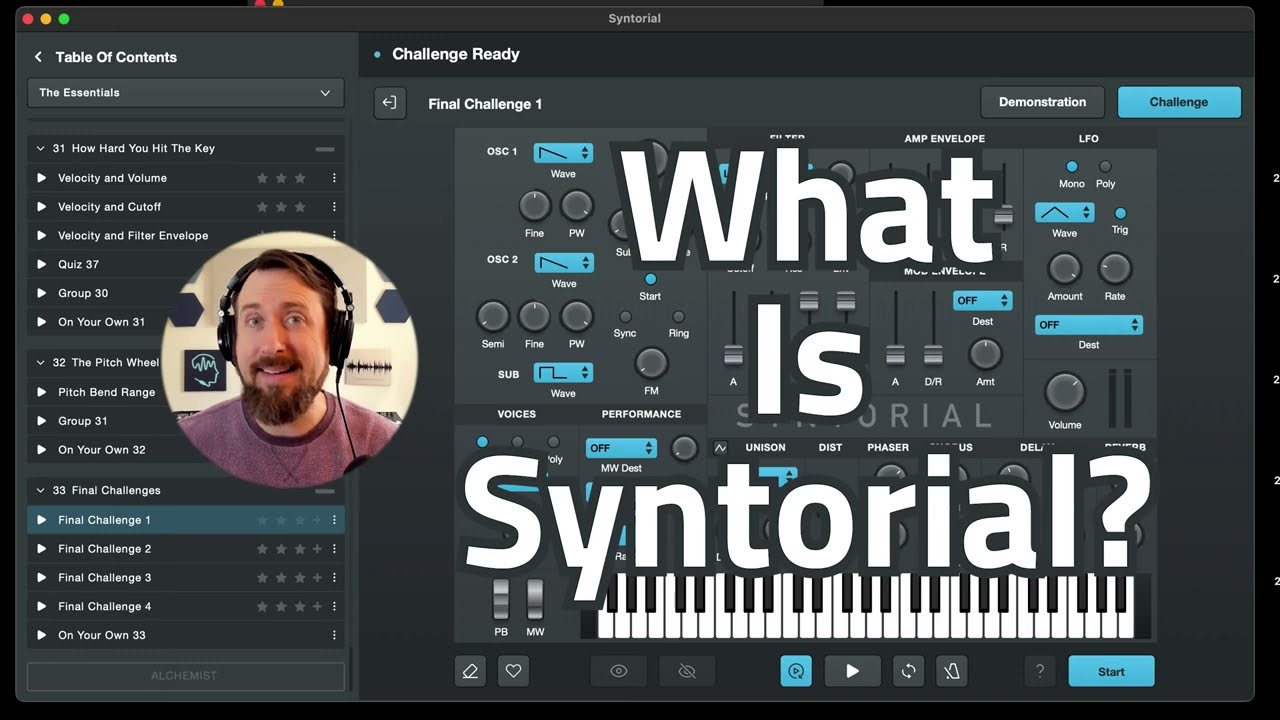
Task: Click the exit lesson icon beside Final Challenge 1
Action: tap(390, 103)
